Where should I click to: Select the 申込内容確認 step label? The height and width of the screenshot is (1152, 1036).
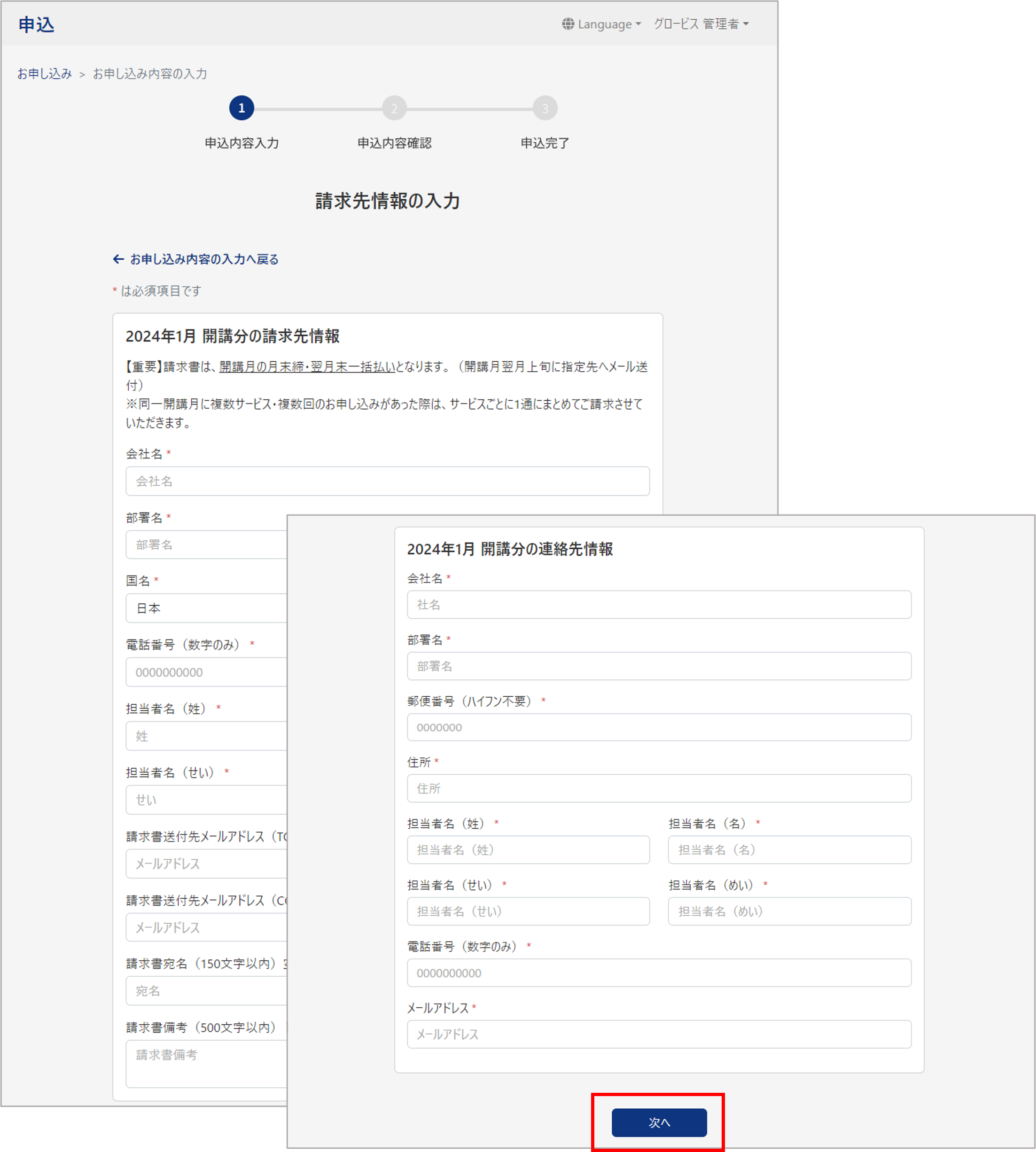(x=394, y=143)
